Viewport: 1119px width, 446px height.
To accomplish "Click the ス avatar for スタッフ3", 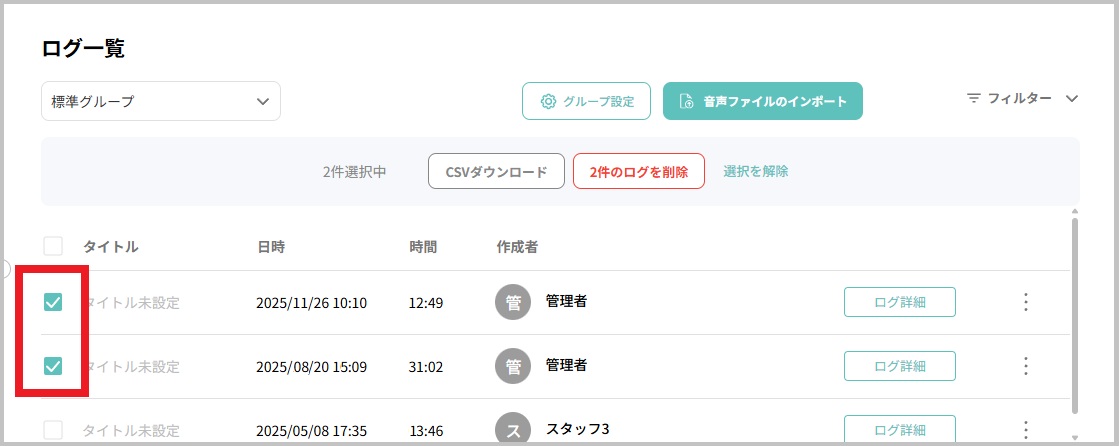I will 513,428.
